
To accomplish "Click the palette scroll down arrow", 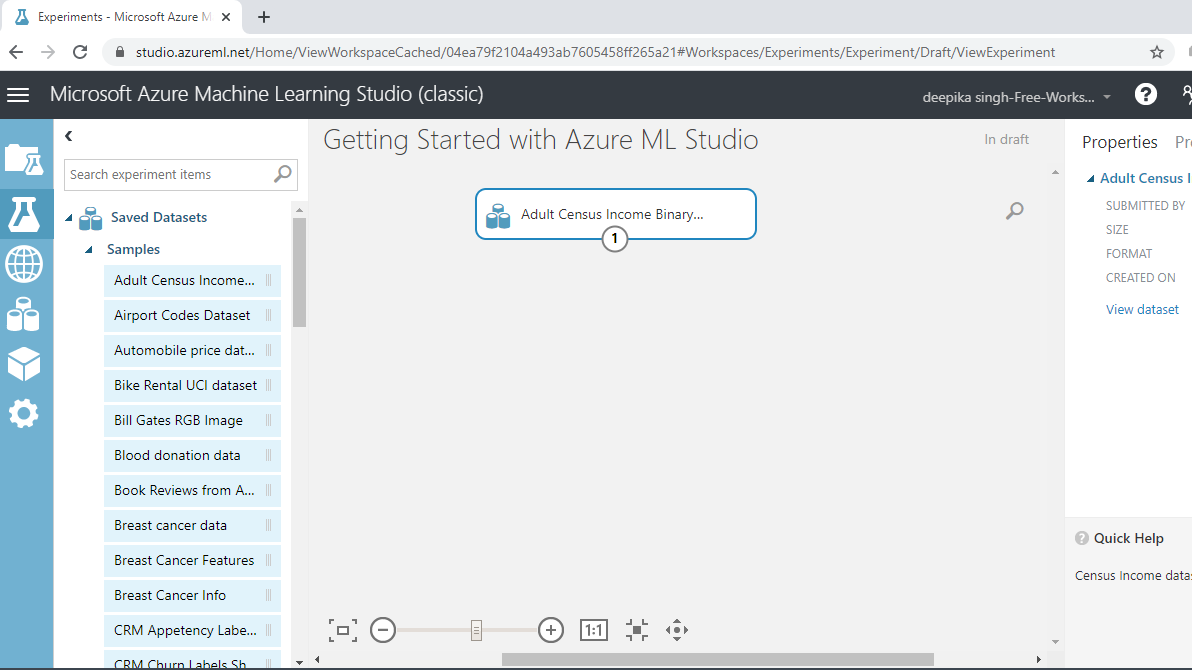I will [300, 663].
